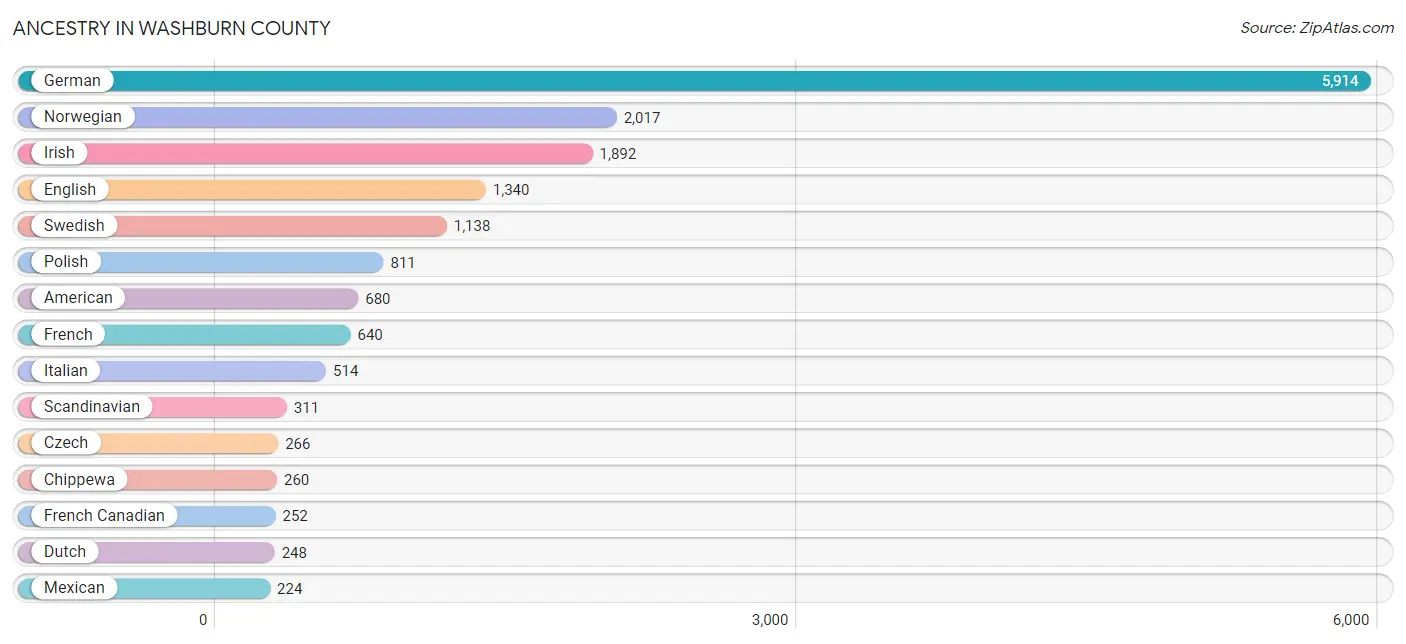Select the Scandinavian ancestry label
1406x644 pixels.
pos(92,406)
